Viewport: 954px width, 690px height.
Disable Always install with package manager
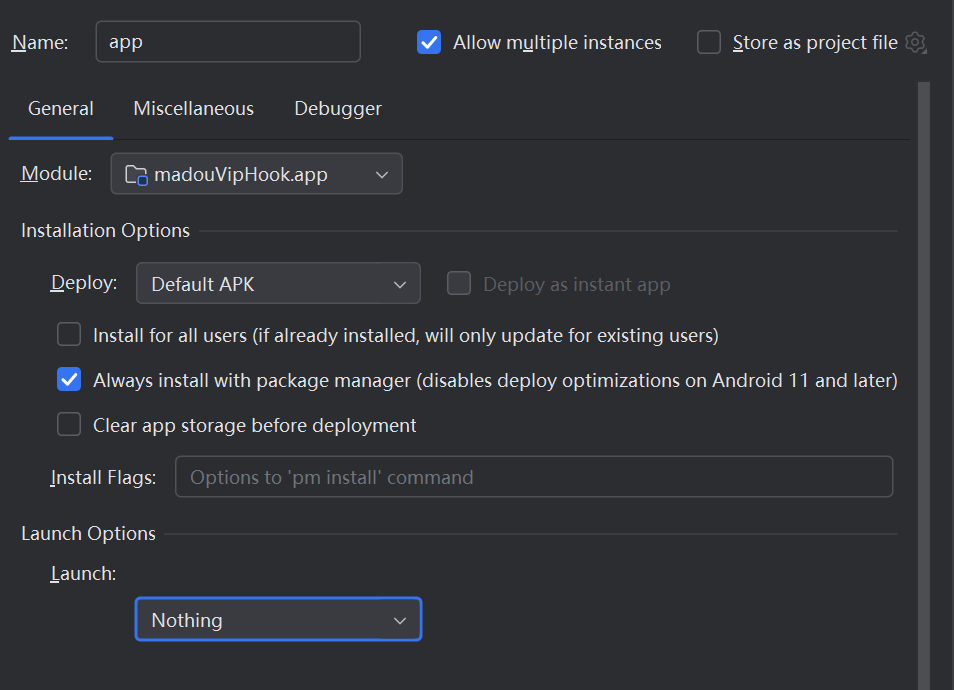point(69,380)
